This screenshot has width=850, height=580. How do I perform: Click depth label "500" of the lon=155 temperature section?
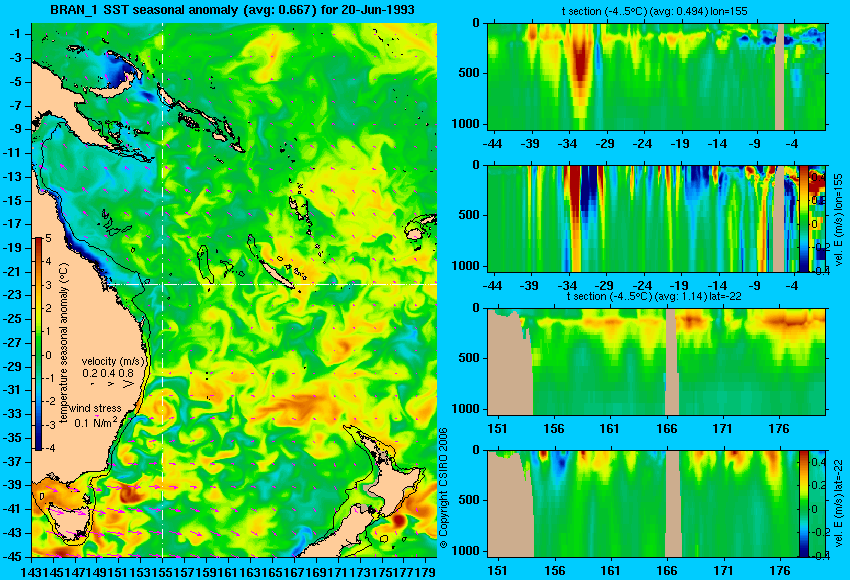point(469,73)
